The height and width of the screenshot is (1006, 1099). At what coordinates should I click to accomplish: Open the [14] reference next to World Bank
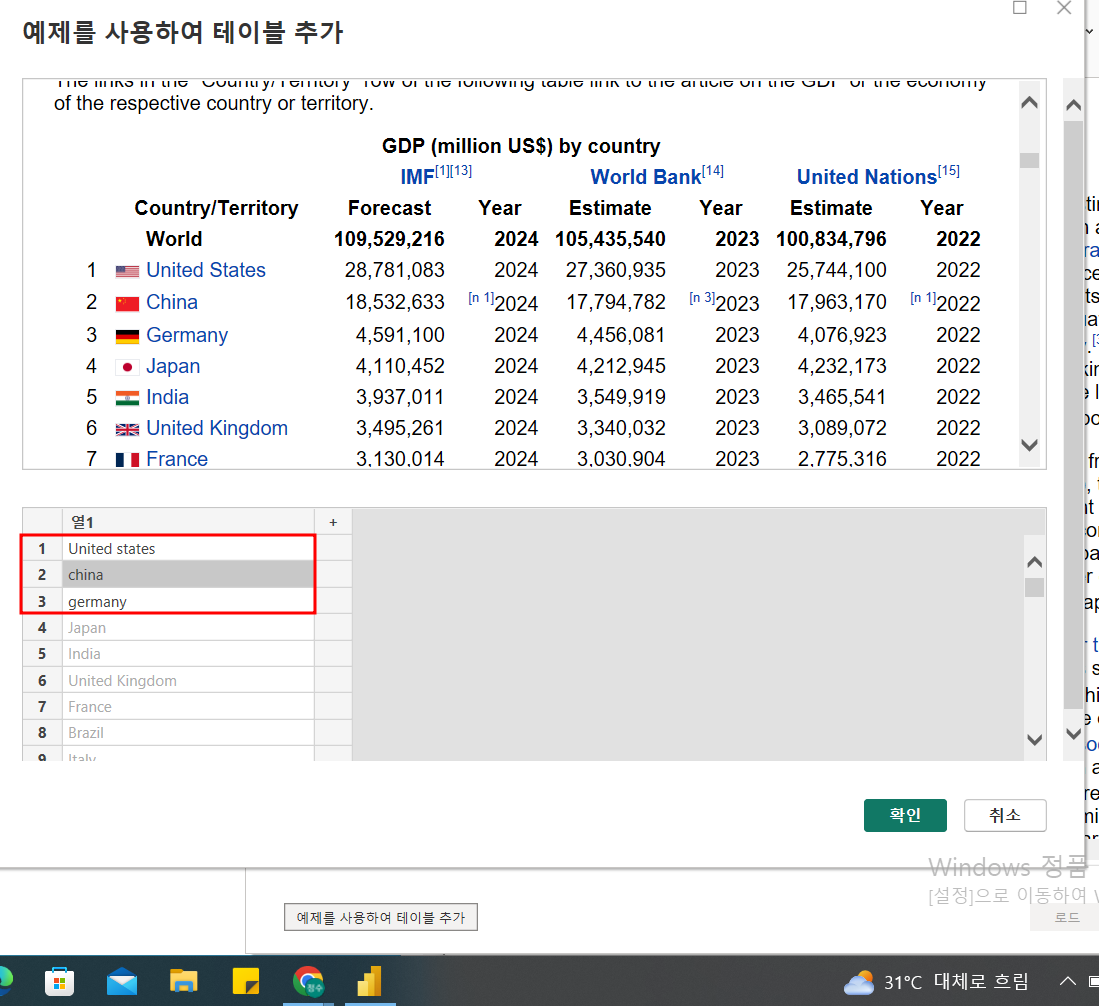click(x=713, y=170)
